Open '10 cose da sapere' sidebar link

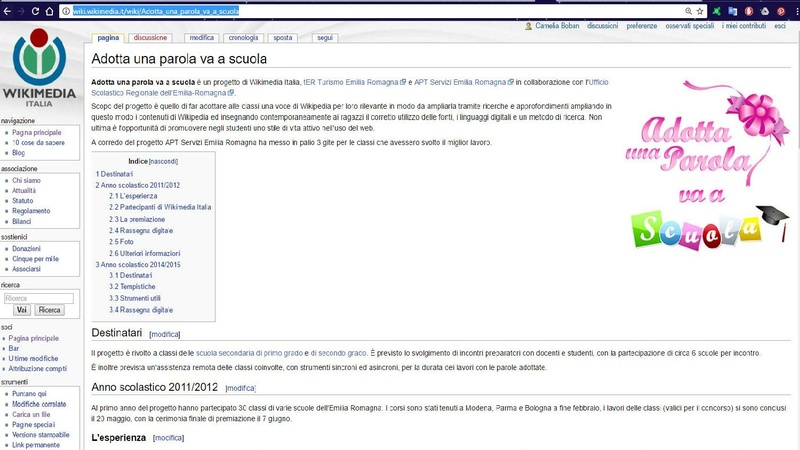(x=38, y=143)
